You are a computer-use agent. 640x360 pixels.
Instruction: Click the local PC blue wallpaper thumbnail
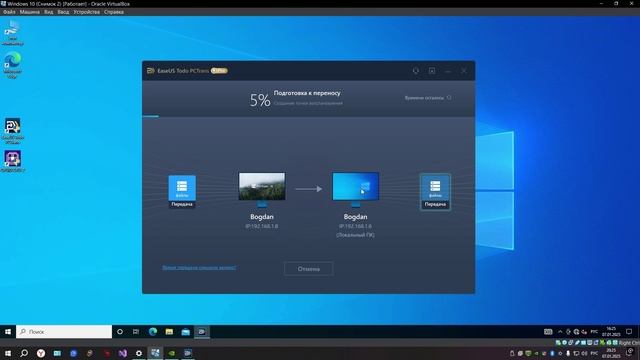[356, 186]
